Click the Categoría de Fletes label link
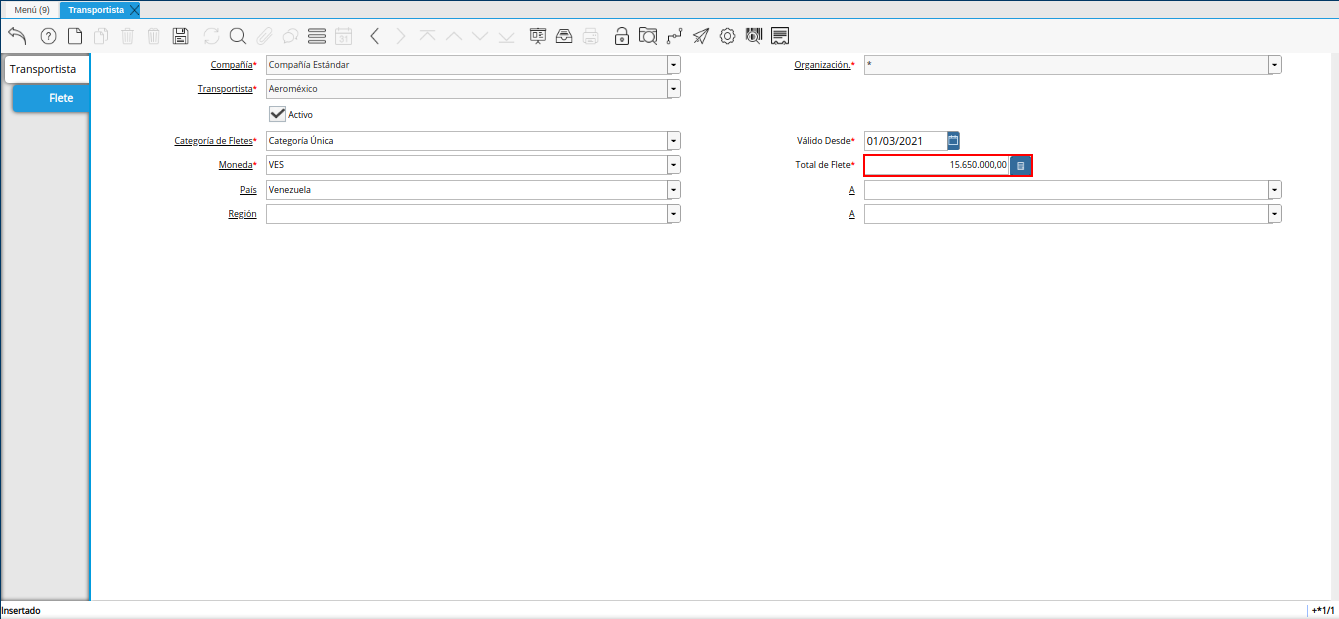1339x619 pixels. tap(213, 141)
